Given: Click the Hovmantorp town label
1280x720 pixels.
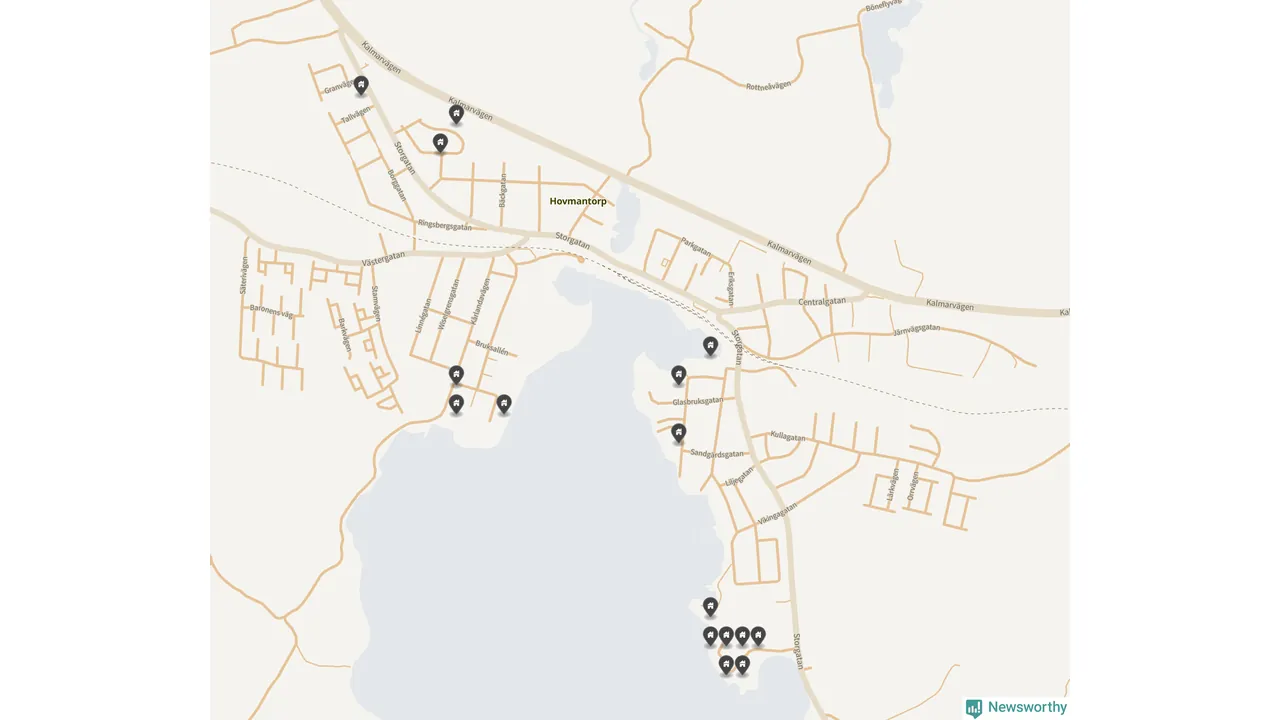Looking at the screenshot, I should [578, 201].
